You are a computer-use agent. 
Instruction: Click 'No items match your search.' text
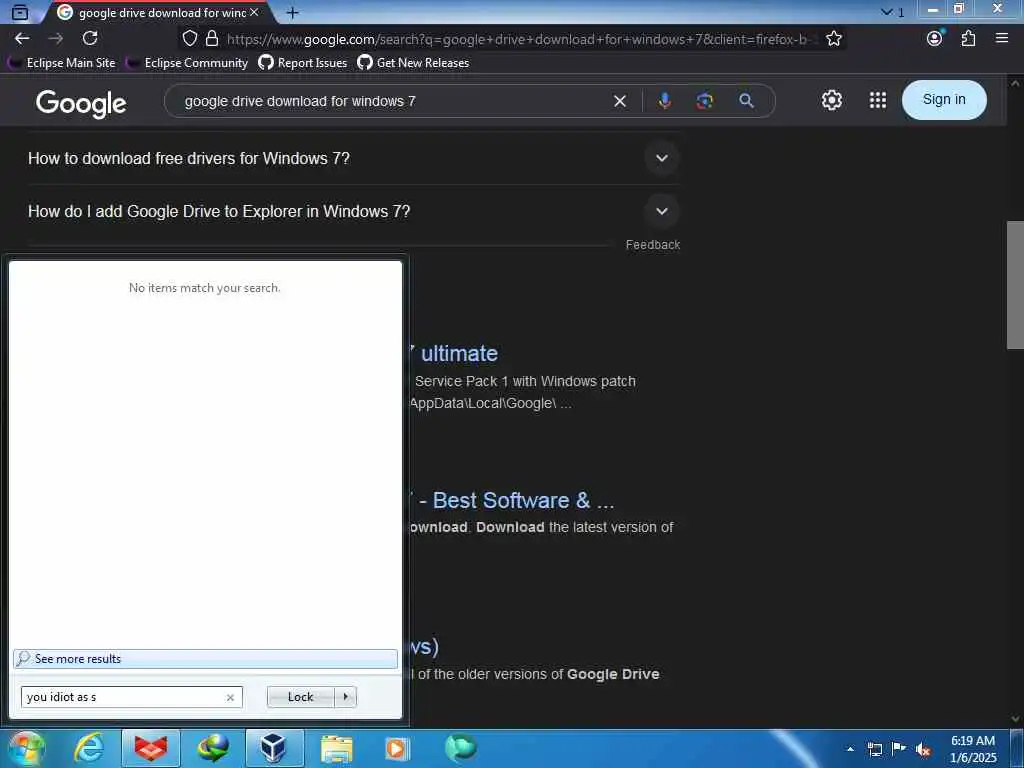204,288
